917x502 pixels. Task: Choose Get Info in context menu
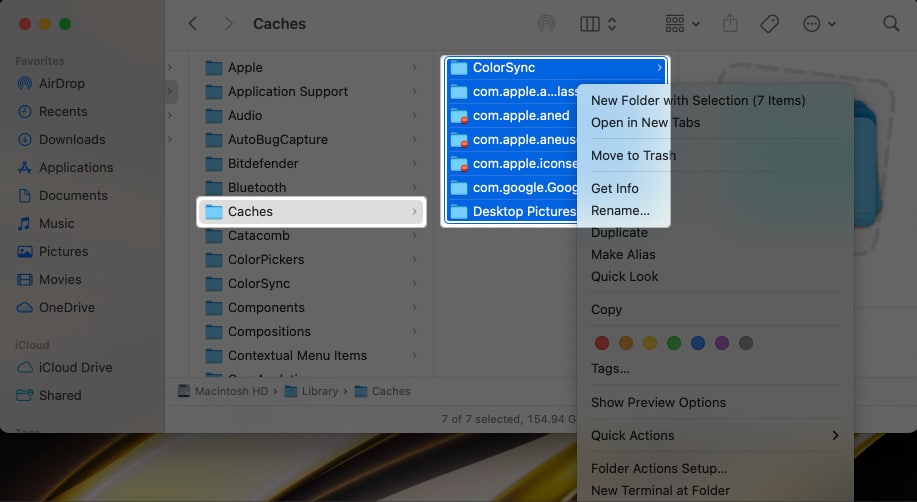pyautogui.click(x=615, y=188)
